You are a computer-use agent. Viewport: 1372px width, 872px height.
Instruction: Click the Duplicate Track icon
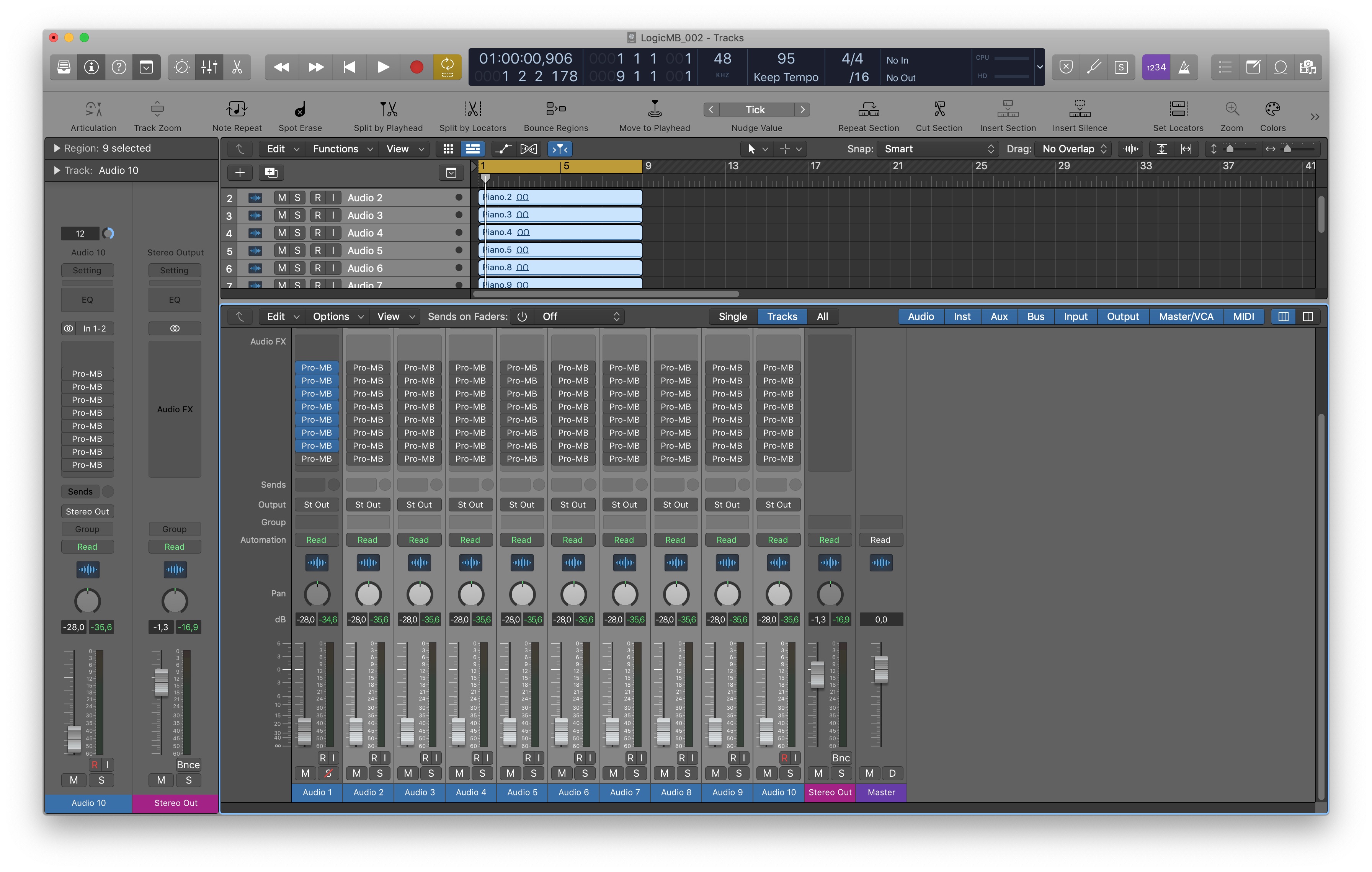click(271, 173)
